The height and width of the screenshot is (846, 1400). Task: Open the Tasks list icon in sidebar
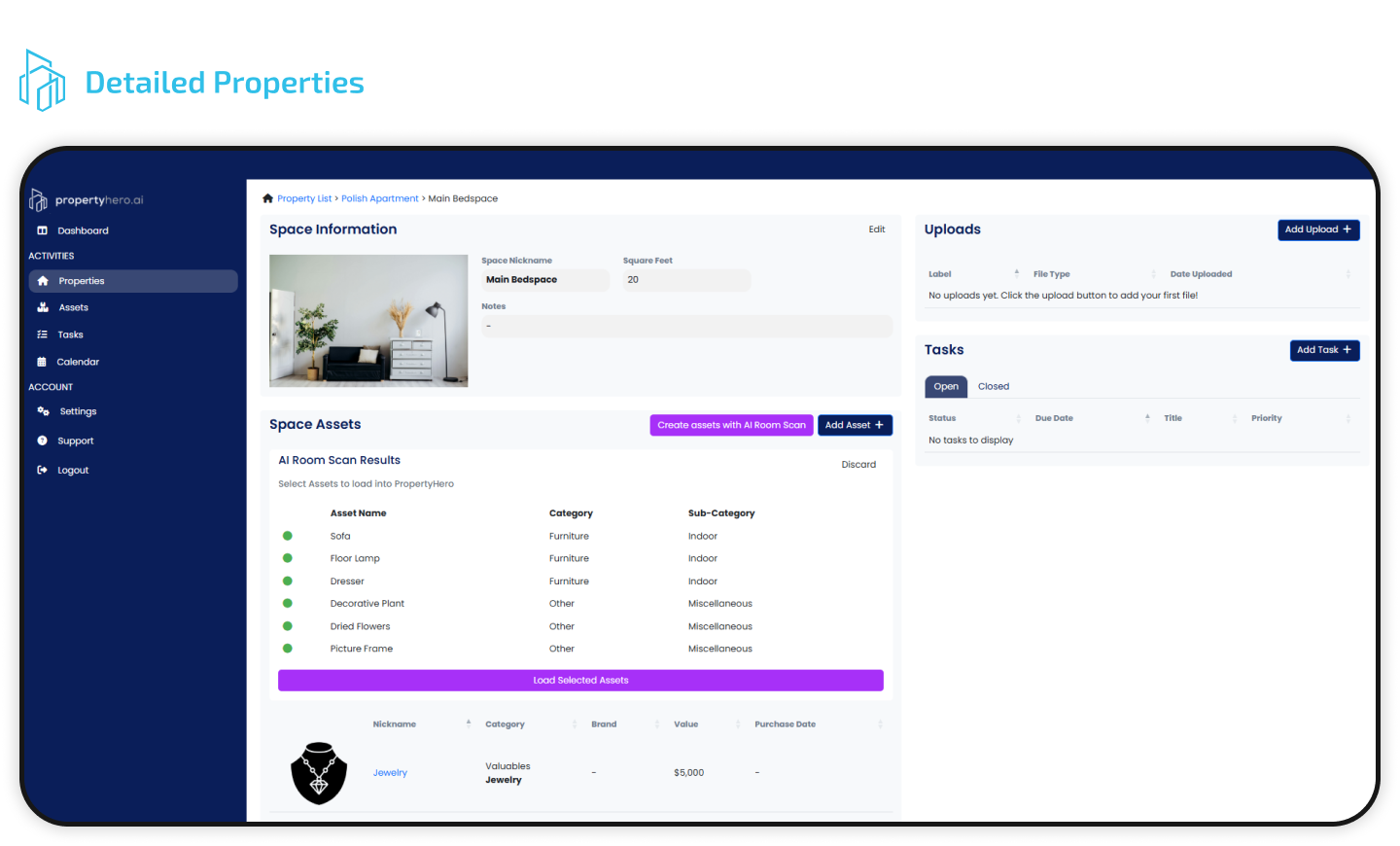click(43, 335)
